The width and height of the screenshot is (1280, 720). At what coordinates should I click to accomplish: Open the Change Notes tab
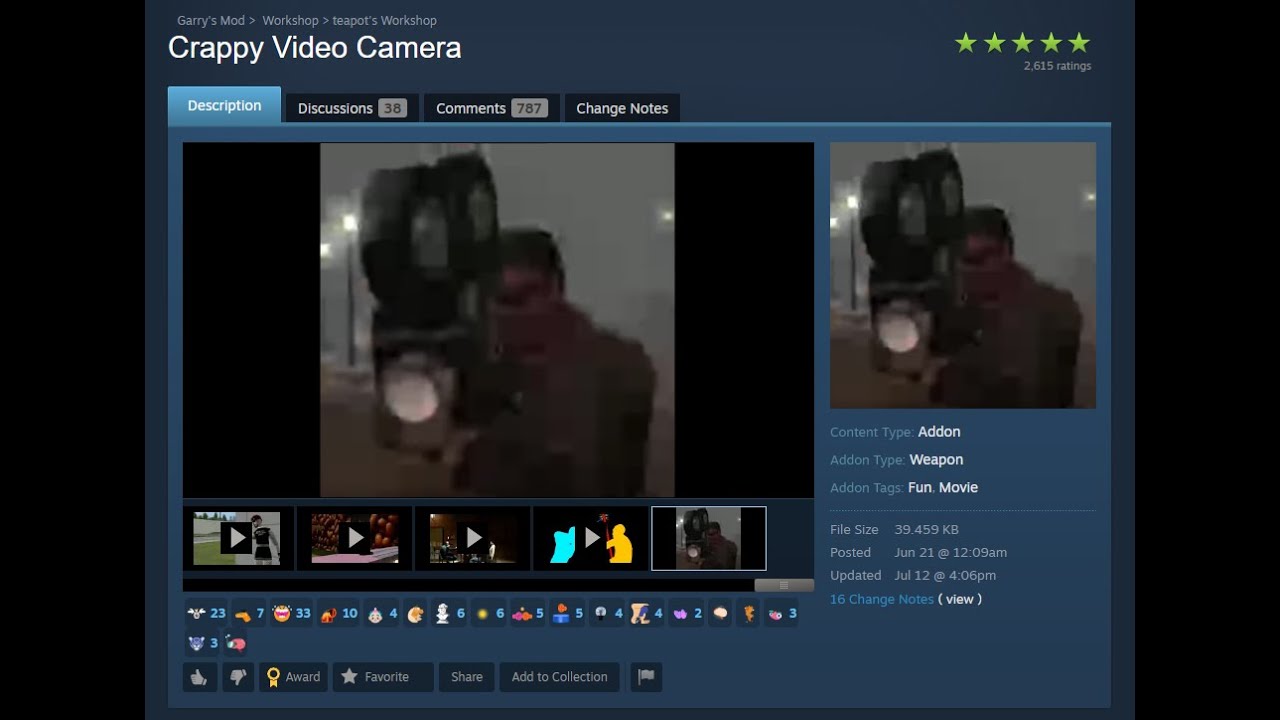622,108
